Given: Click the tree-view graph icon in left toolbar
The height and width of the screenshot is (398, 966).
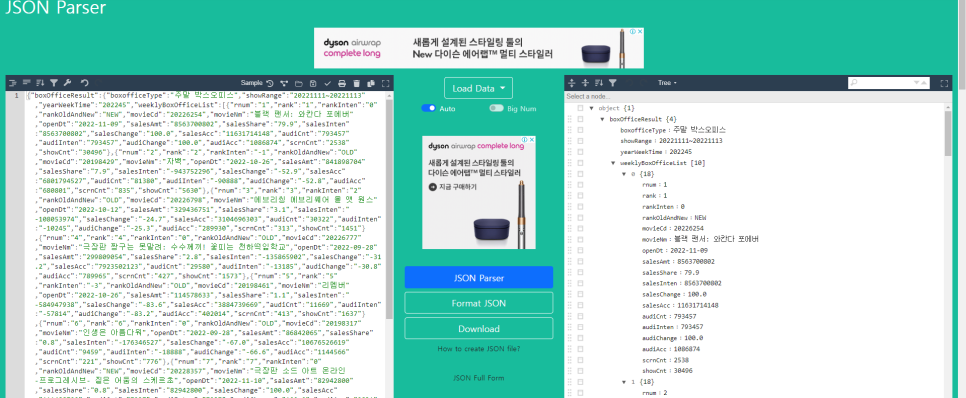Looking at the screenshot, I should click(284, 83).
